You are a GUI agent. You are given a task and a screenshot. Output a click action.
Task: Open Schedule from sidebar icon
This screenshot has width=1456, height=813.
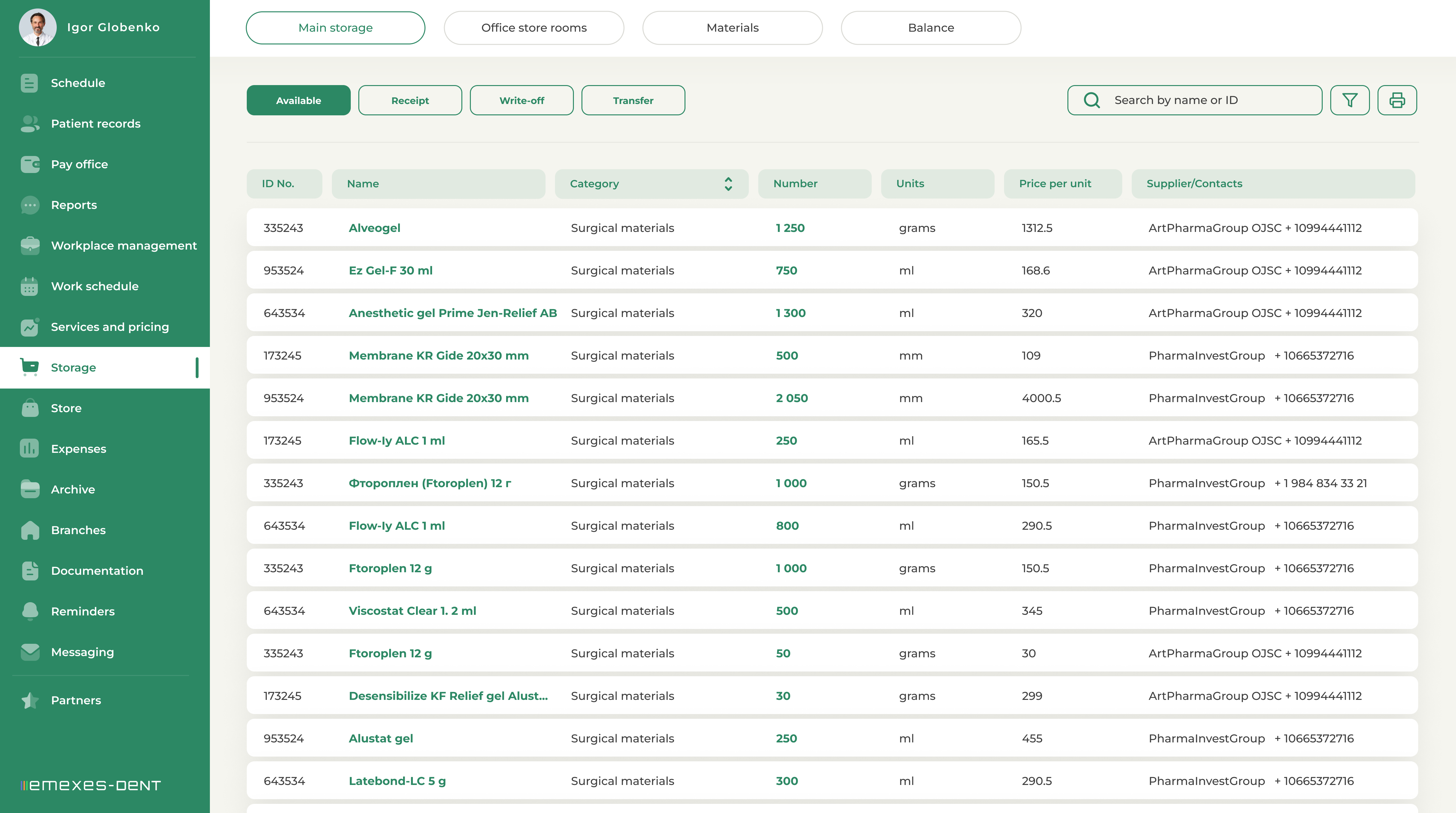click(29, 83)
